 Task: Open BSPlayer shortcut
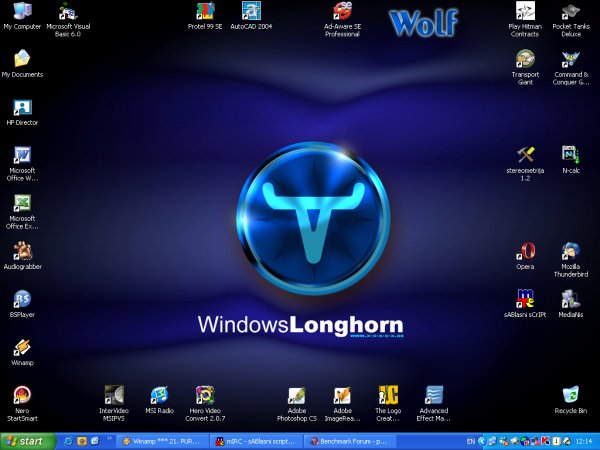point(22,304)
